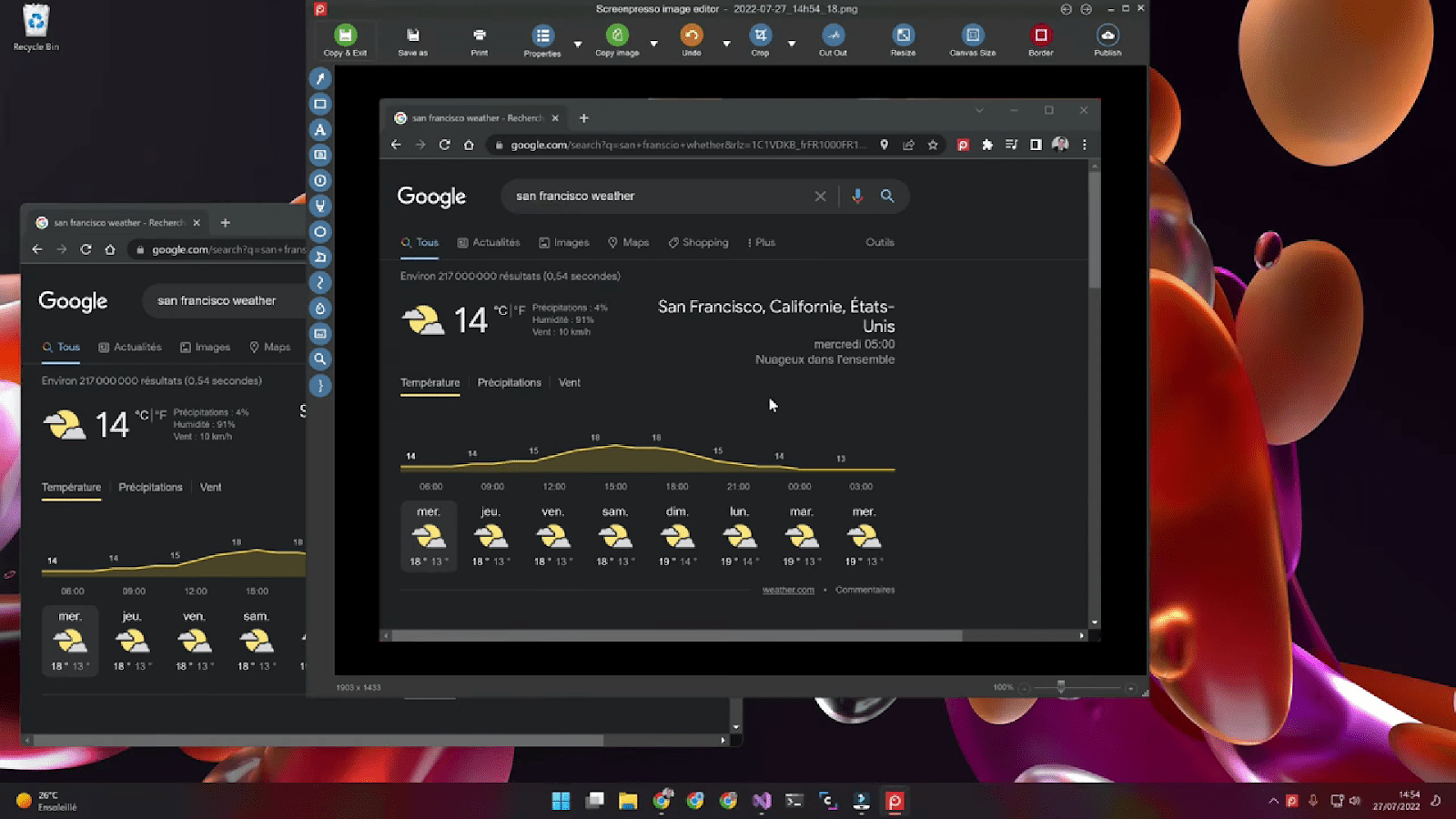Select the magnifier loupe tool
Screen dimensions: 1456x819
(319, 359)
